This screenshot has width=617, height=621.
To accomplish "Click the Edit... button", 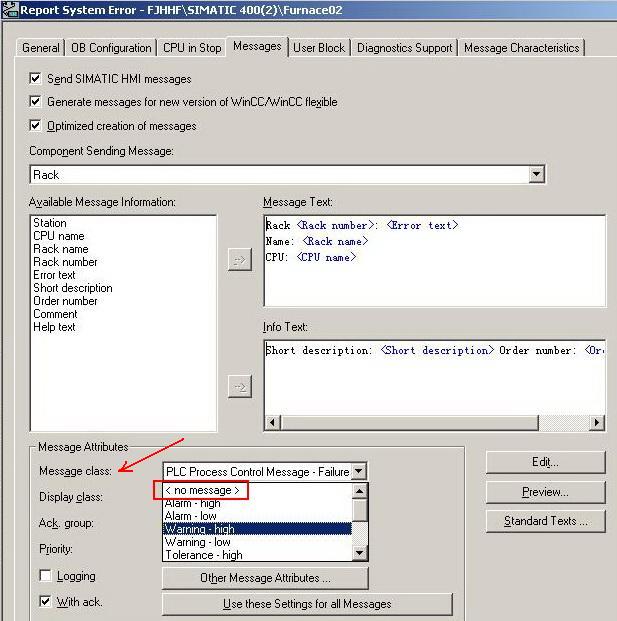I will pos(545,462).
